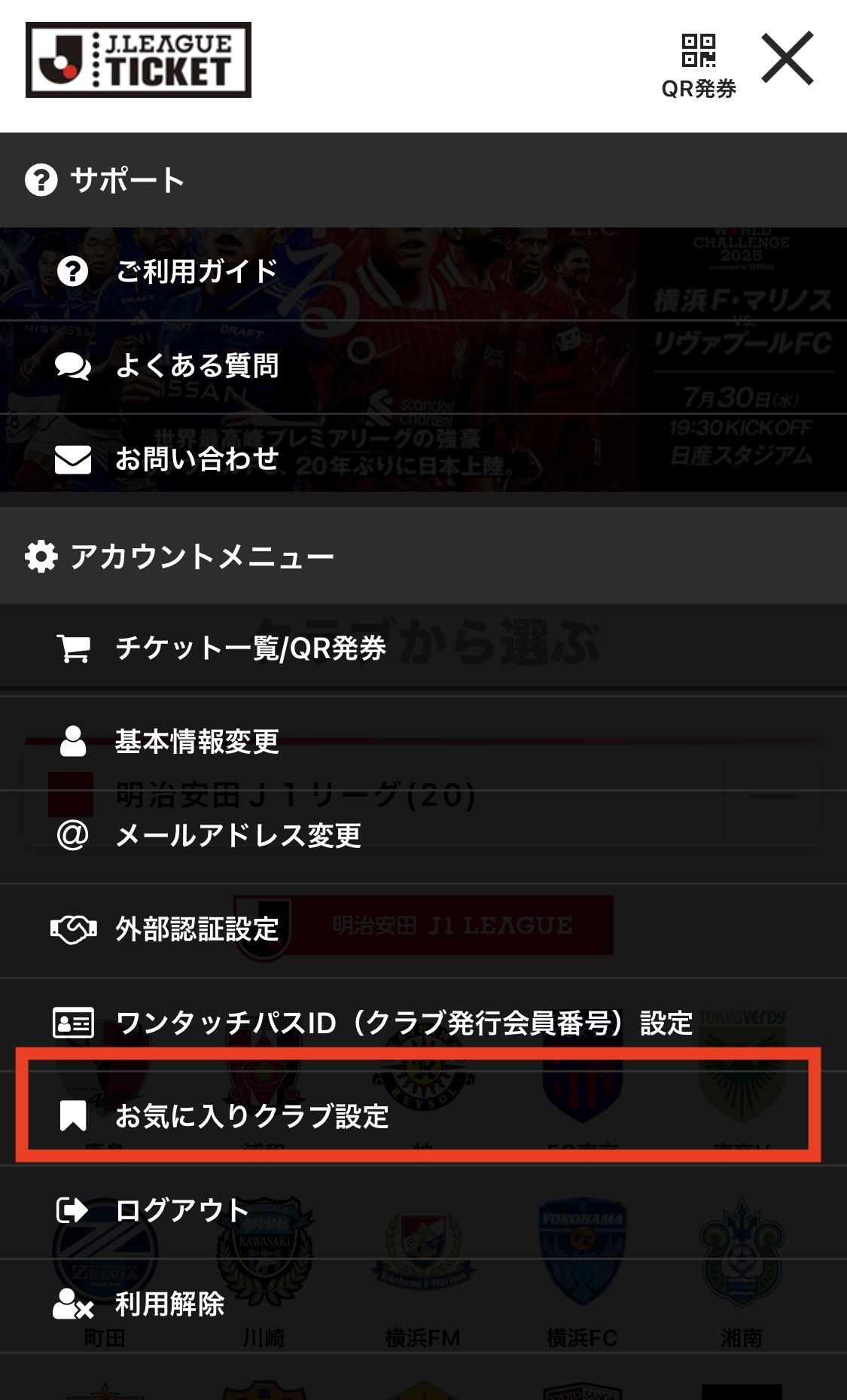Select 利用解除 to cancel the account
This screenshot has height=1400, width=847.
[423, 1305]
